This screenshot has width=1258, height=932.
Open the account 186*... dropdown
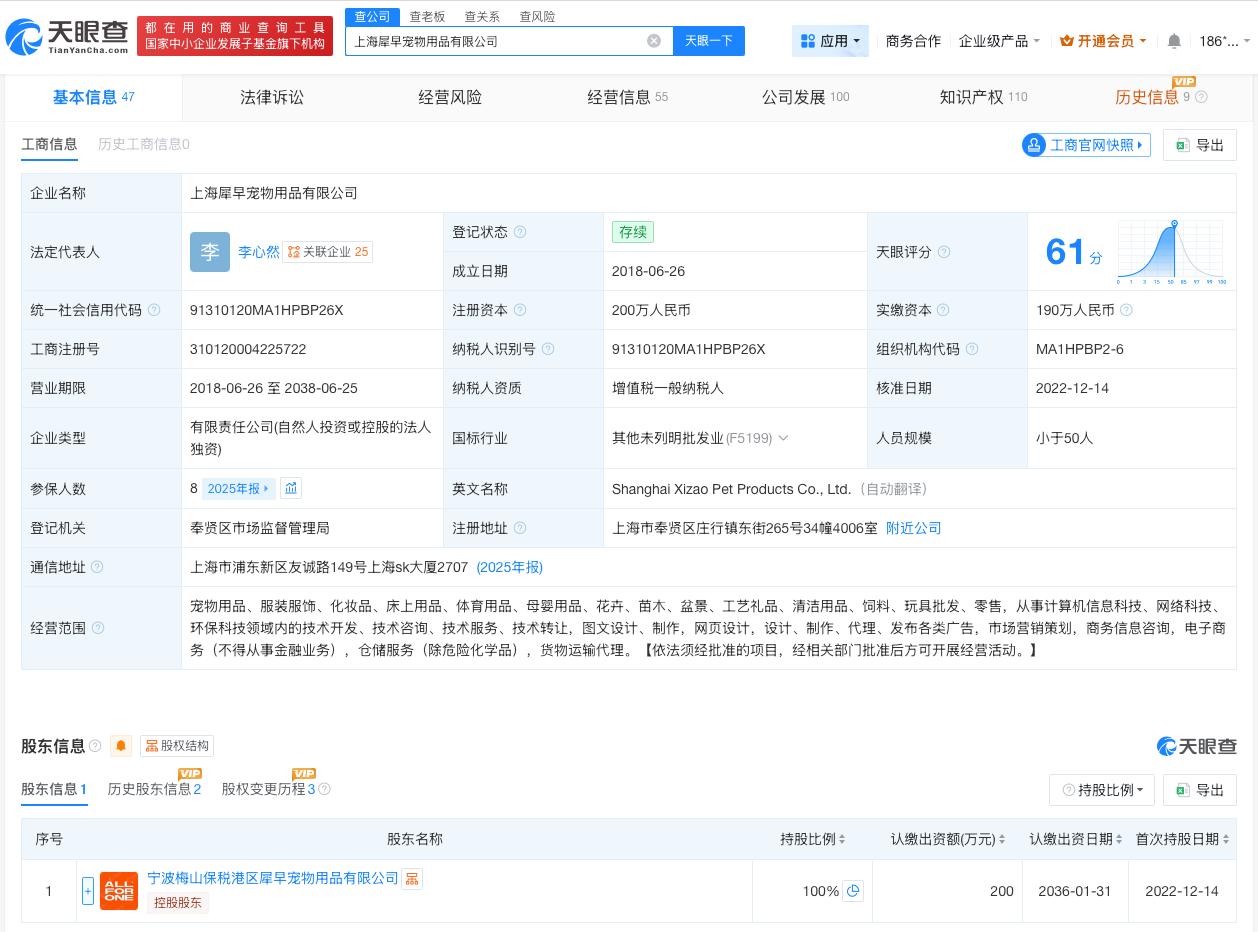point(1224,41)
